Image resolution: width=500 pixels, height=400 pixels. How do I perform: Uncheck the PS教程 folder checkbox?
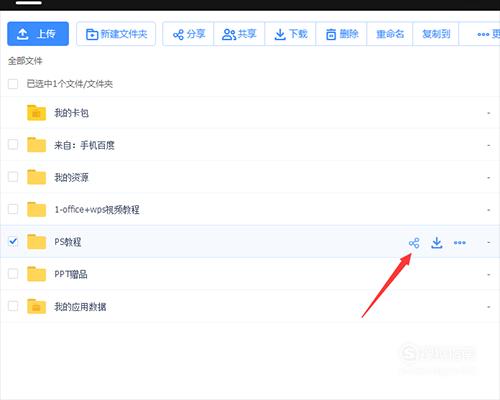click(13, 241)
